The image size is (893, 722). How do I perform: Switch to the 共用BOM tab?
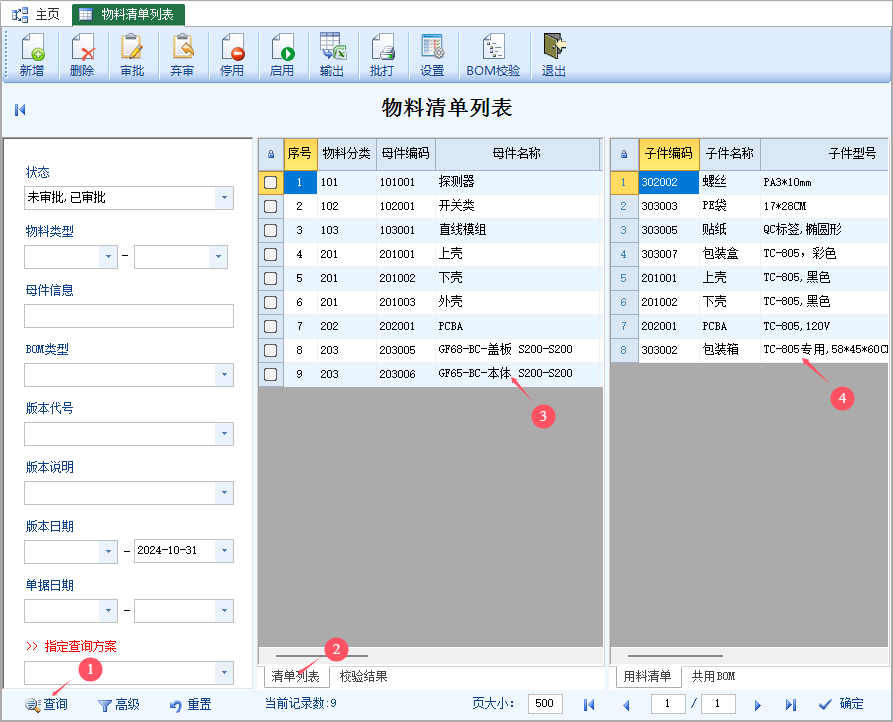tap(713, 677)
